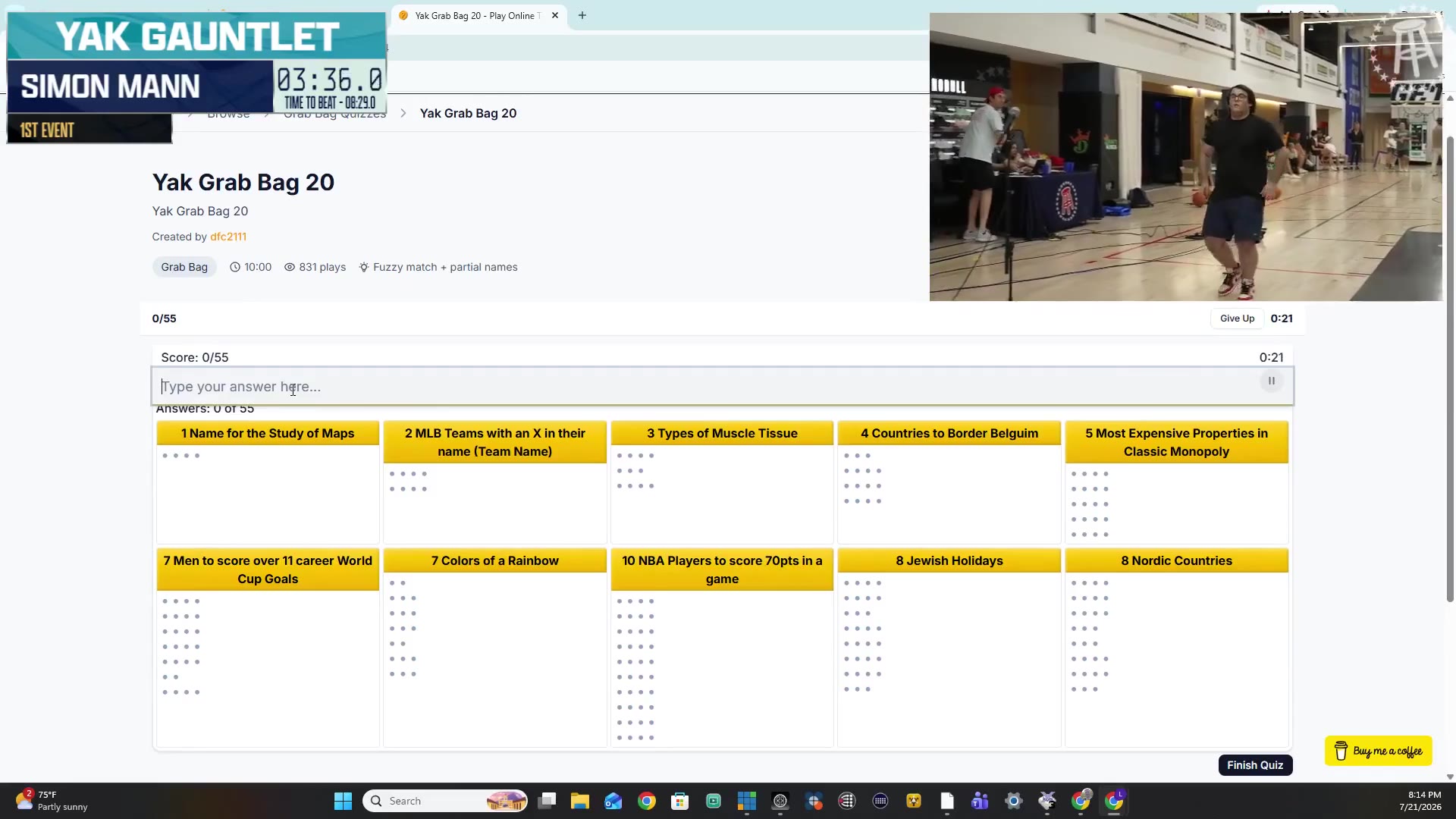Open Microsoft Store from the taskbar

680,801
